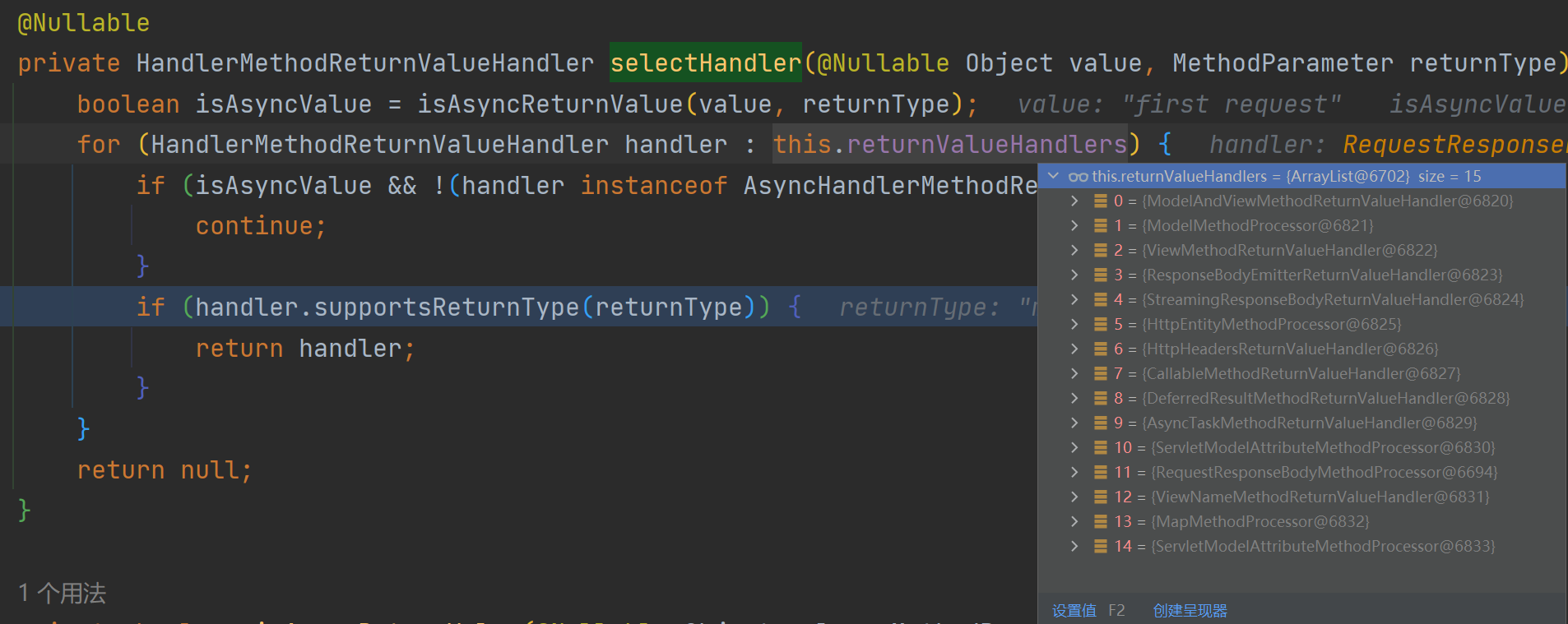This screenshot has width=1568, height=624.
Task: Expand entry 7 CallableMethodReturnValueHandler
Action: coord(1074,373)
